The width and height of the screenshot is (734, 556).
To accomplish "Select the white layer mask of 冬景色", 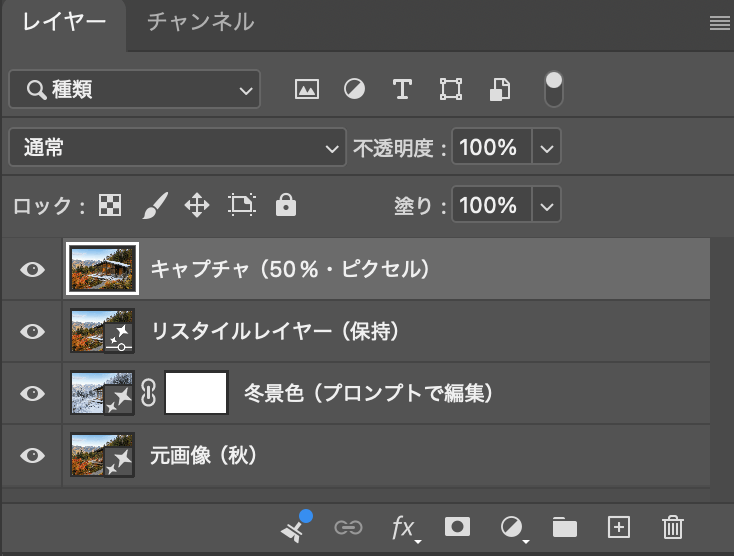I will [x=196, y=393].
